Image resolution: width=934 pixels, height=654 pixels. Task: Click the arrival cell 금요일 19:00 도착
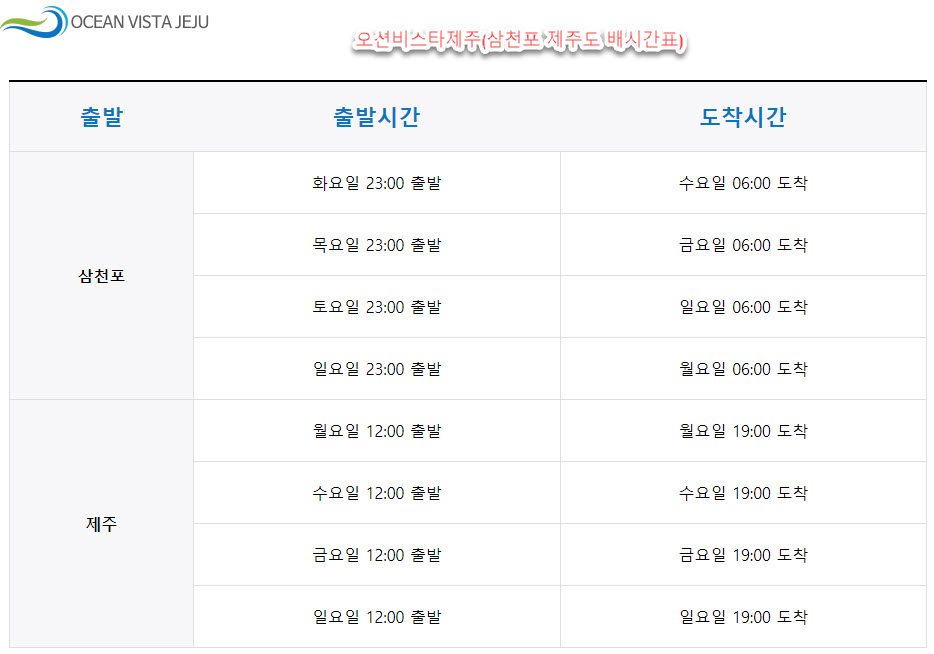[743, 555]
